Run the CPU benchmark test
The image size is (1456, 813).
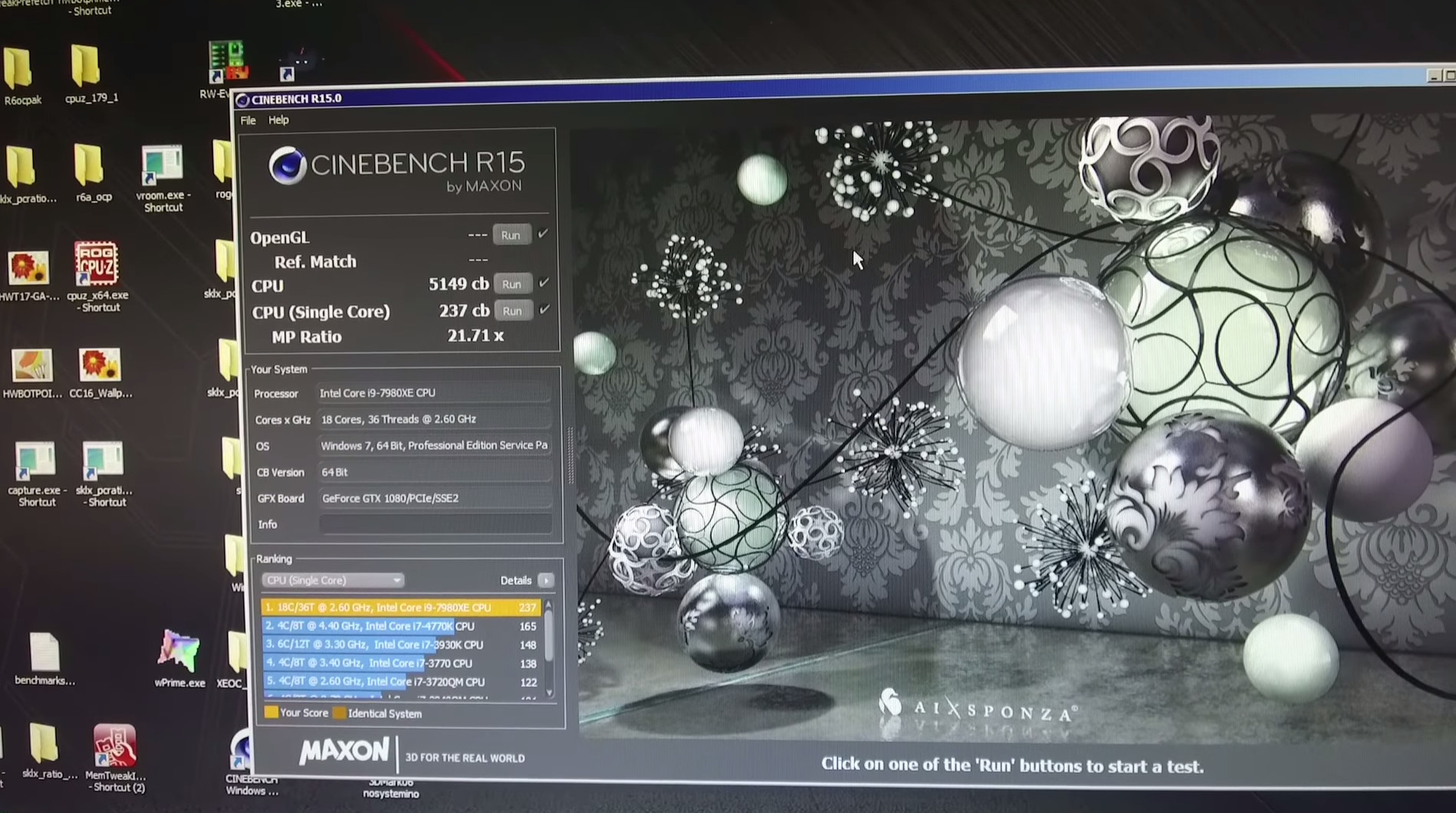pyautogui.click(x=511, y=284)
